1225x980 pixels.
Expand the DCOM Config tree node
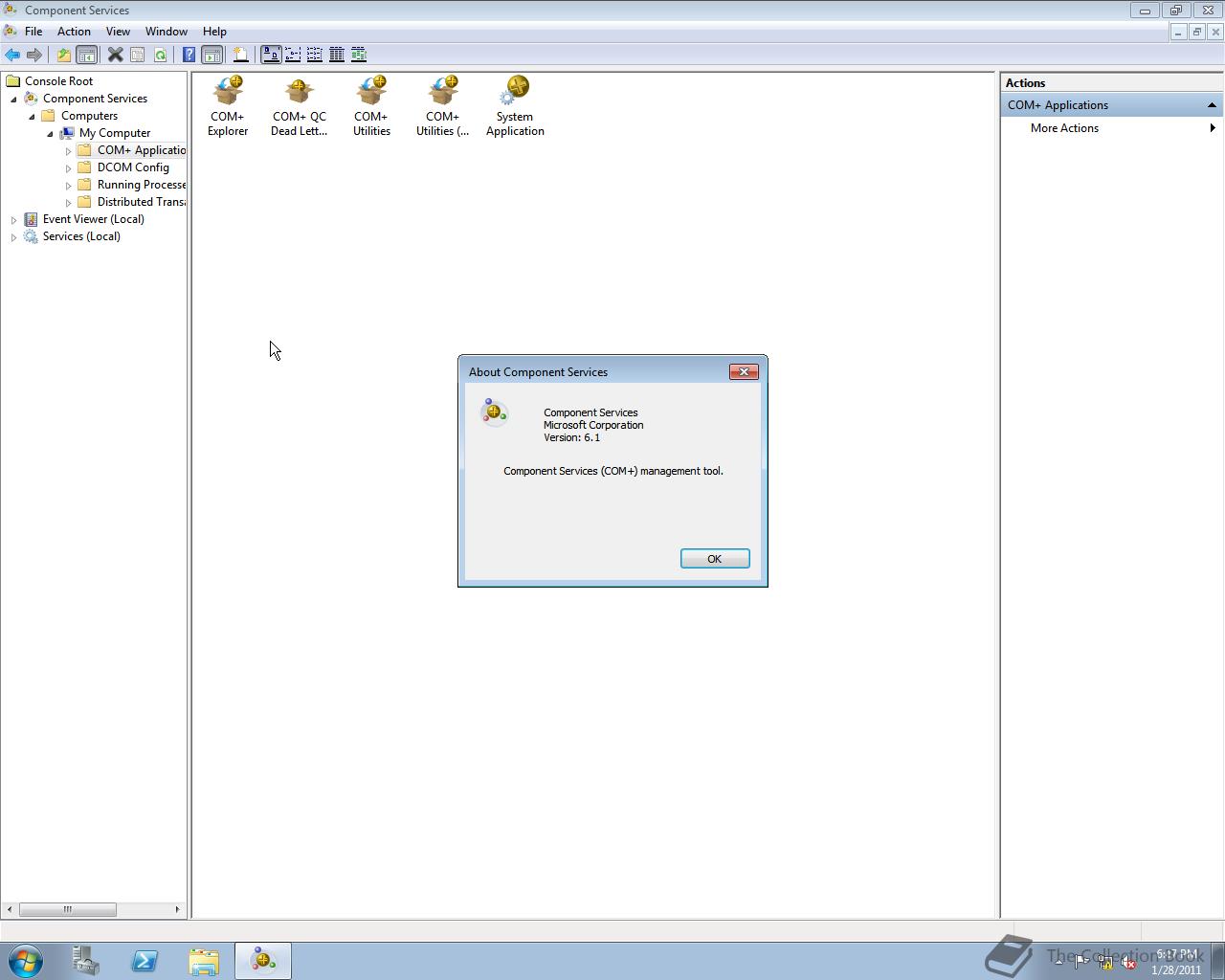click(69, 167)
